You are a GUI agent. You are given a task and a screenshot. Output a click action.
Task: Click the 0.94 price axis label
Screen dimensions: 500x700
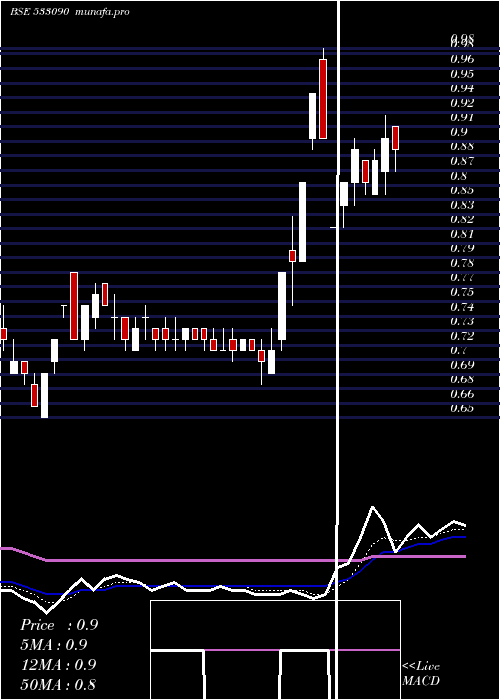click(462, 88)
